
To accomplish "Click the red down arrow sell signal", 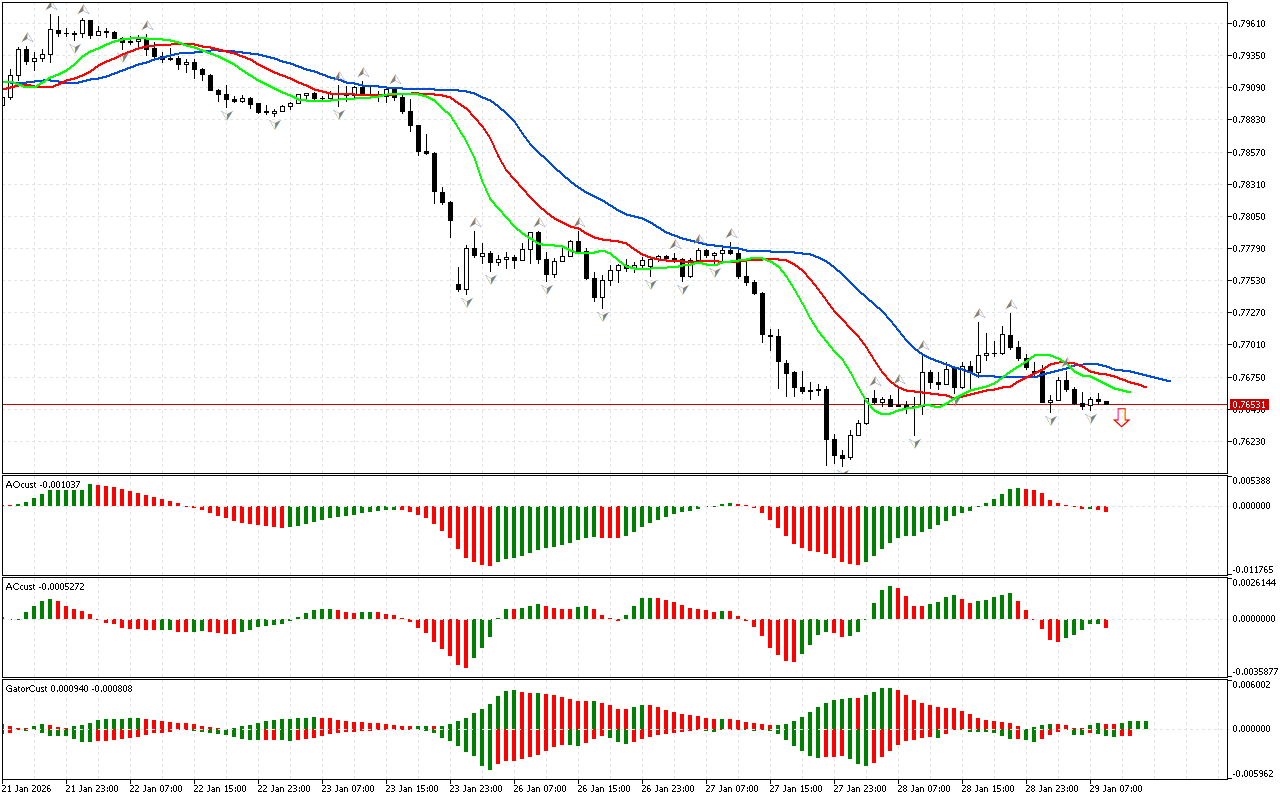I will pyautogui.click(x=1121, y=418).
